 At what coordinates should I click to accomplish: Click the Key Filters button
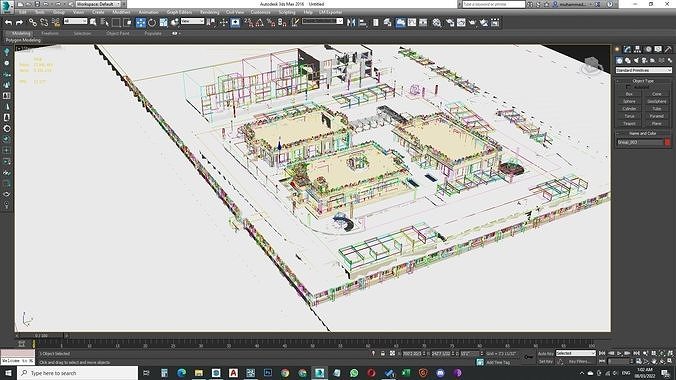tap(579, 361)
